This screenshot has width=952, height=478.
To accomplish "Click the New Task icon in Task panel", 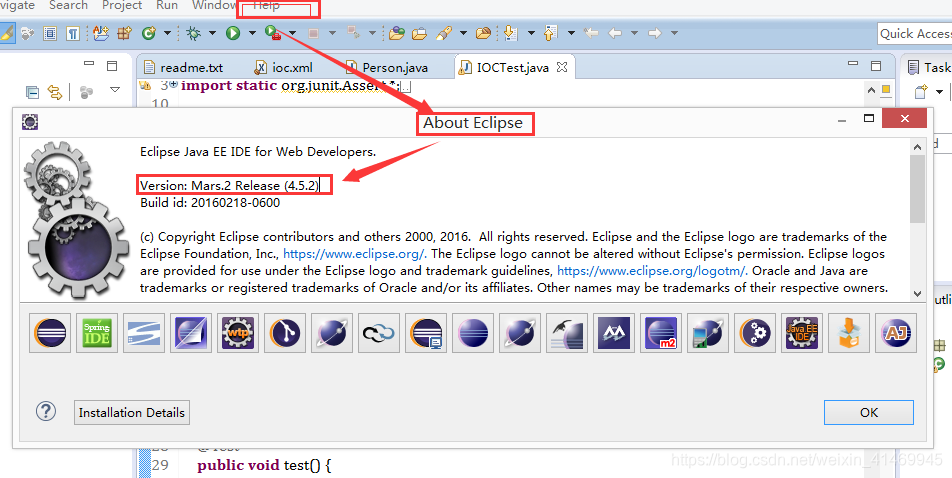I will click(x=921, y=92).
